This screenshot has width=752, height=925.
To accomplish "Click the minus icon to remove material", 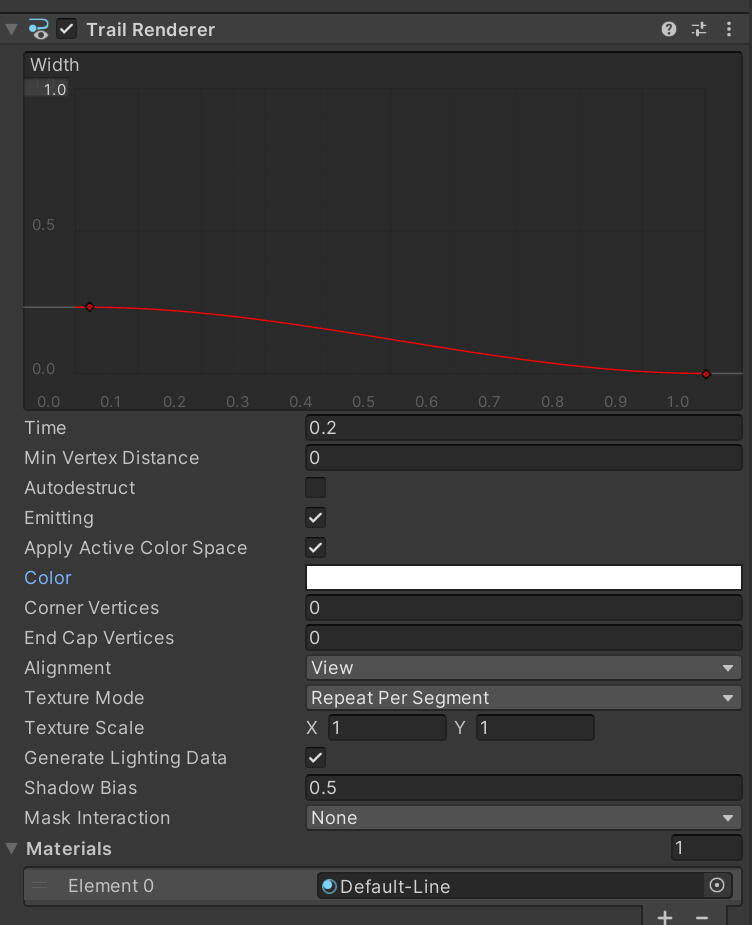I will [702, 916].
